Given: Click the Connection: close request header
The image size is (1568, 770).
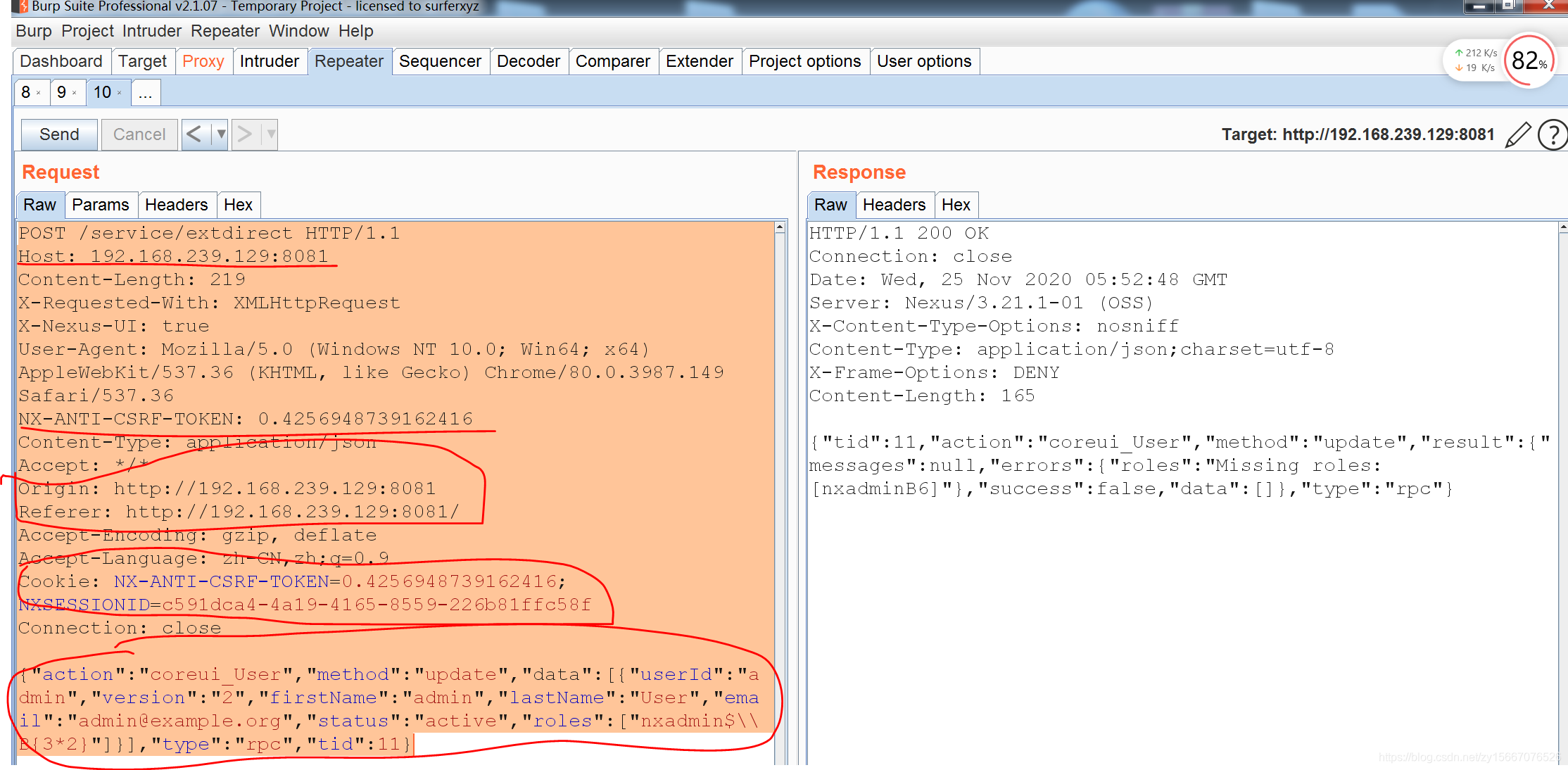Looking at the screenshot, I should 120,628.
